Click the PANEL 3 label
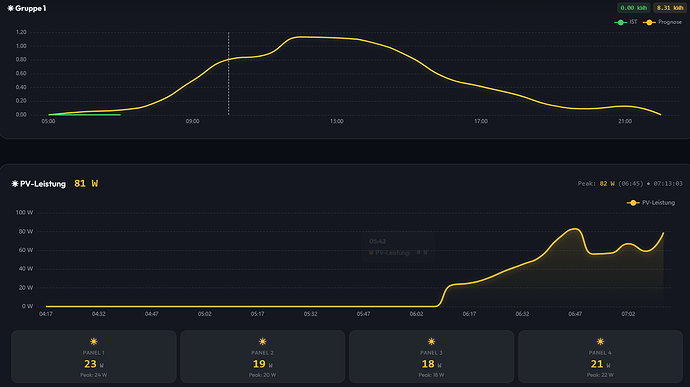This screenshot has width=690, height=387. coord(431,353)
